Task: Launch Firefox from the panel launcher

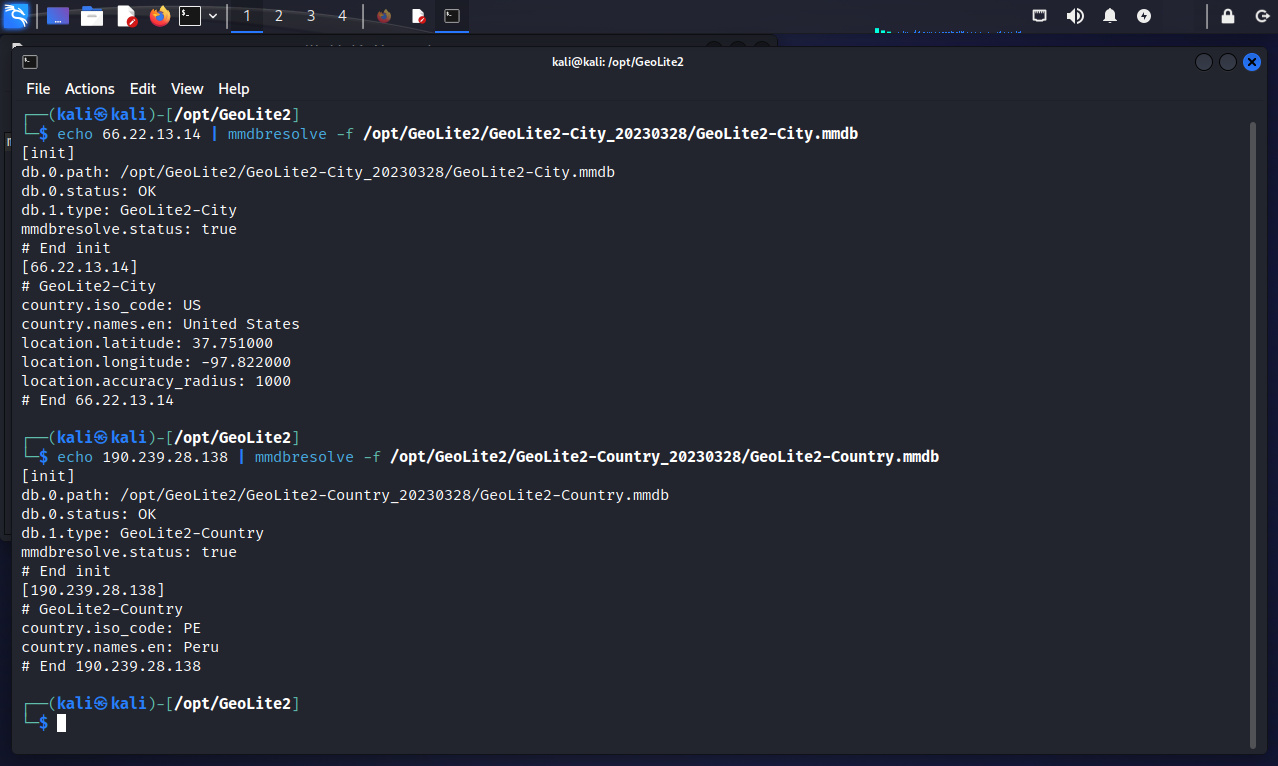Action: point(159,16)
